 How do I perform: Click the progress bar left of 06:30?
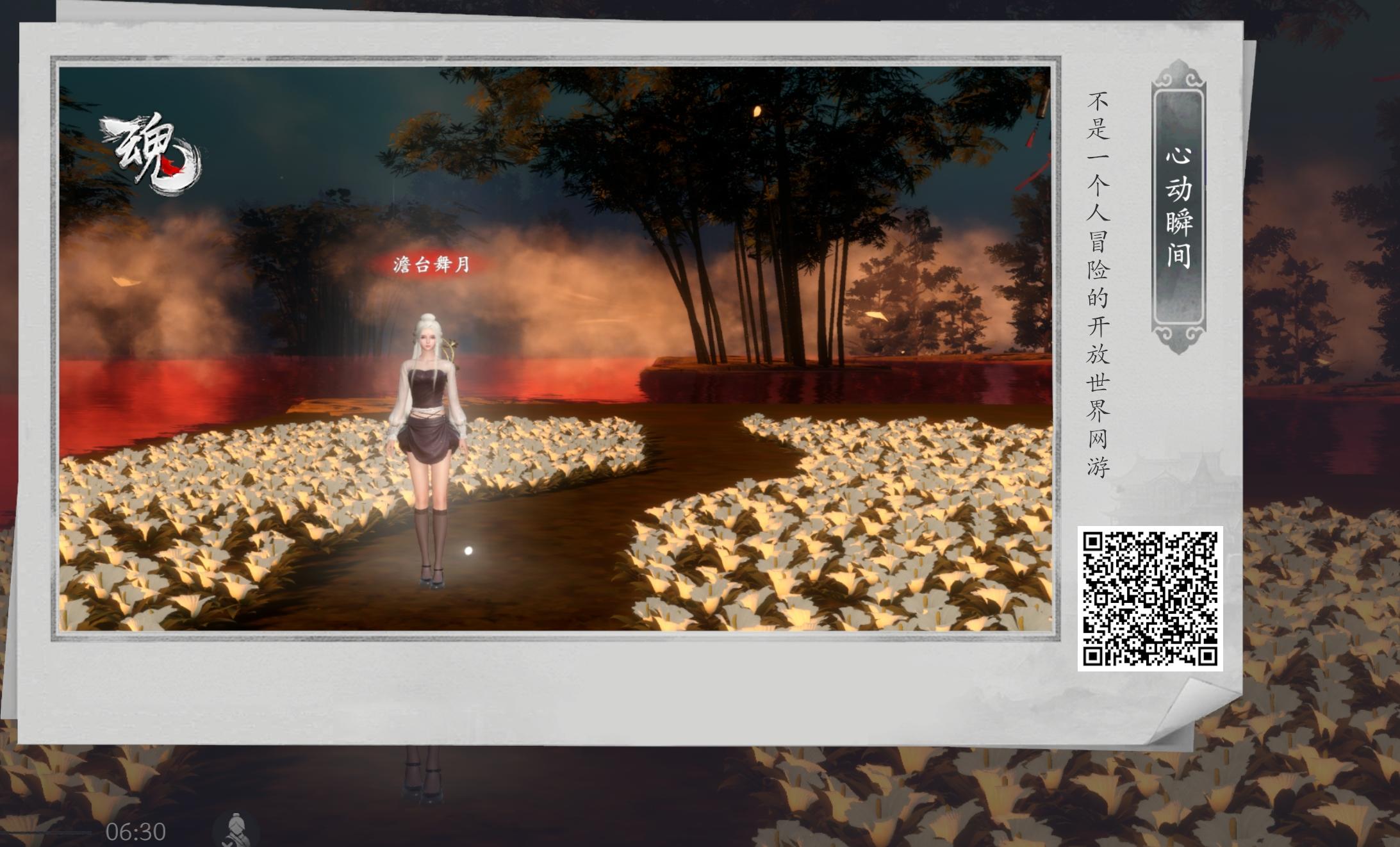(45, 833)
